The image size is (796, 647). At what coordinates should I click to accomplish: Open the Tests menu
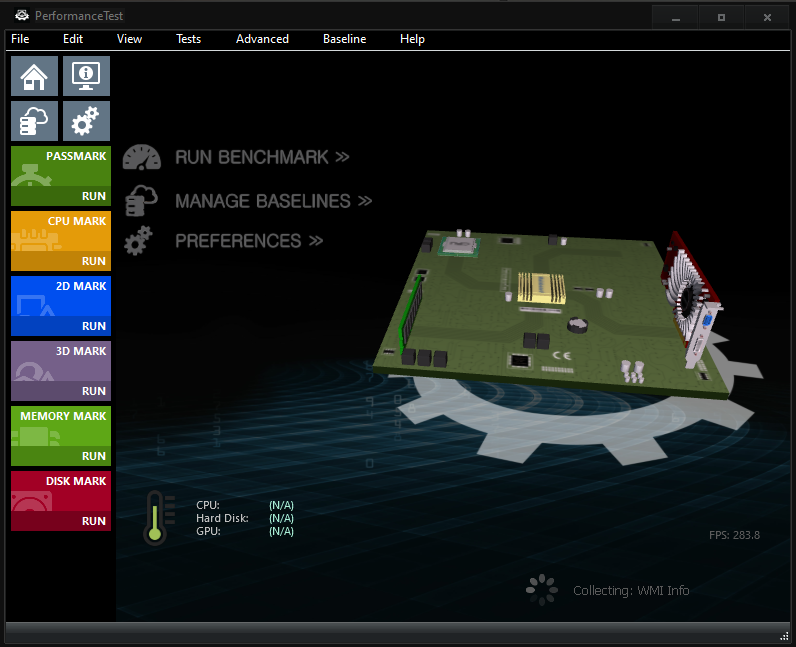point(188,39)
